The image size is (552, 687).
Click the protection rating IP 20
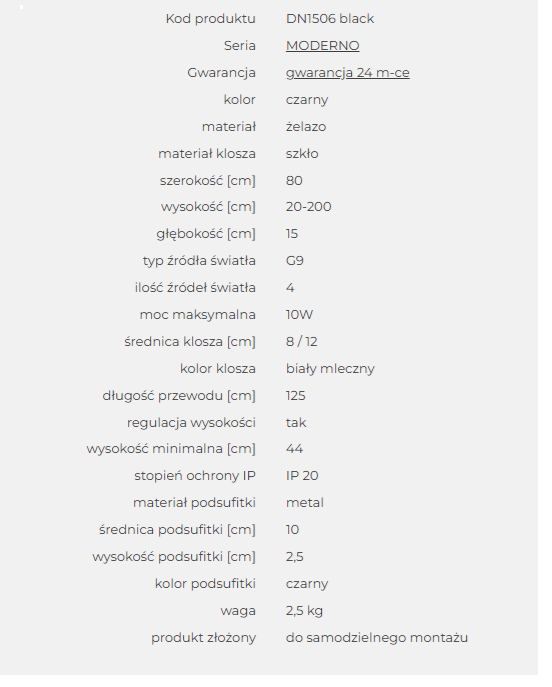coord(302,476)
